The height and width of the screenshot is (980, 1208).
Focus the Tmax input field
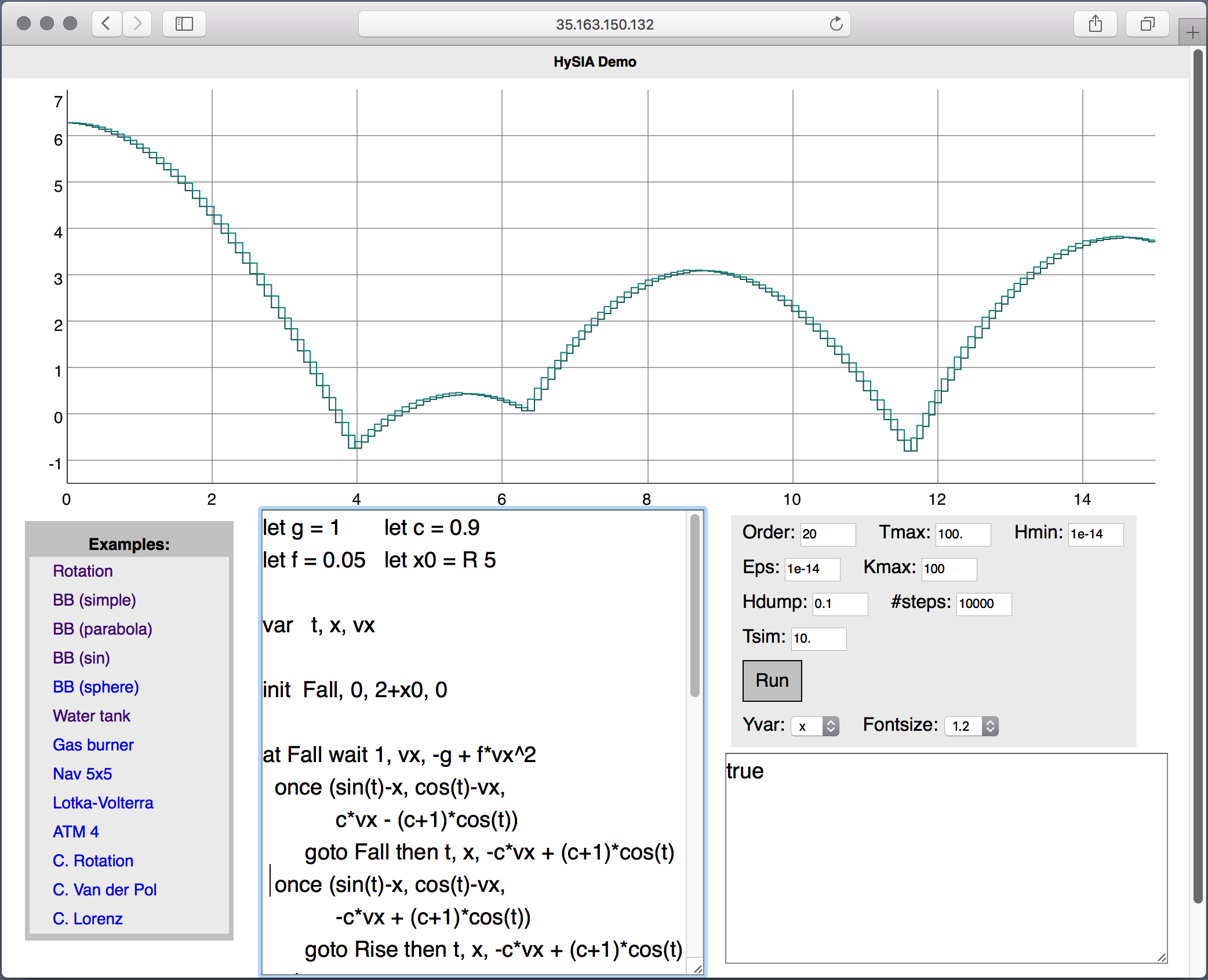963,534
